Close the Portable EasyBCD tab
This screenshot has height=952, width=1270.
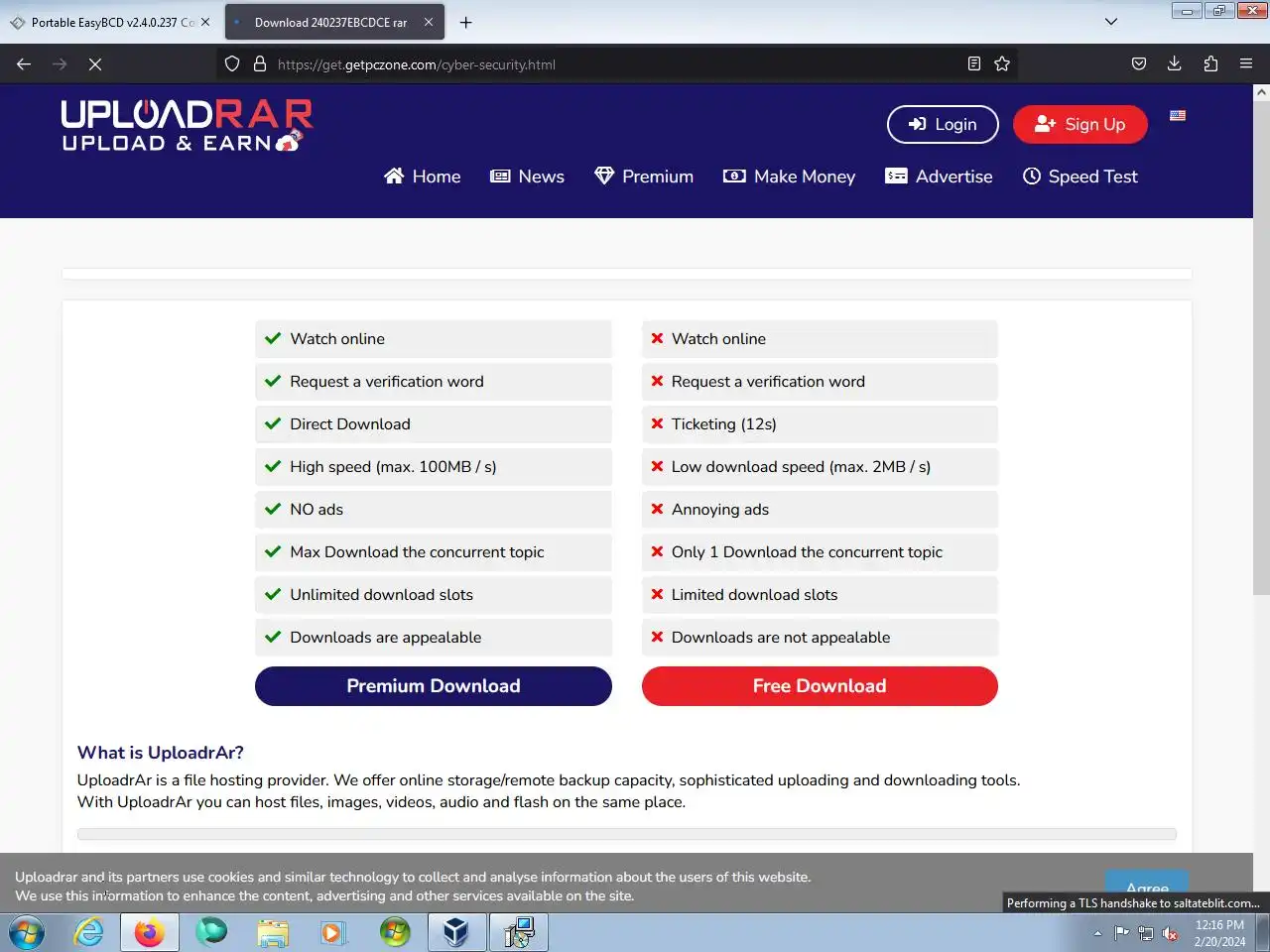point(205,22)
